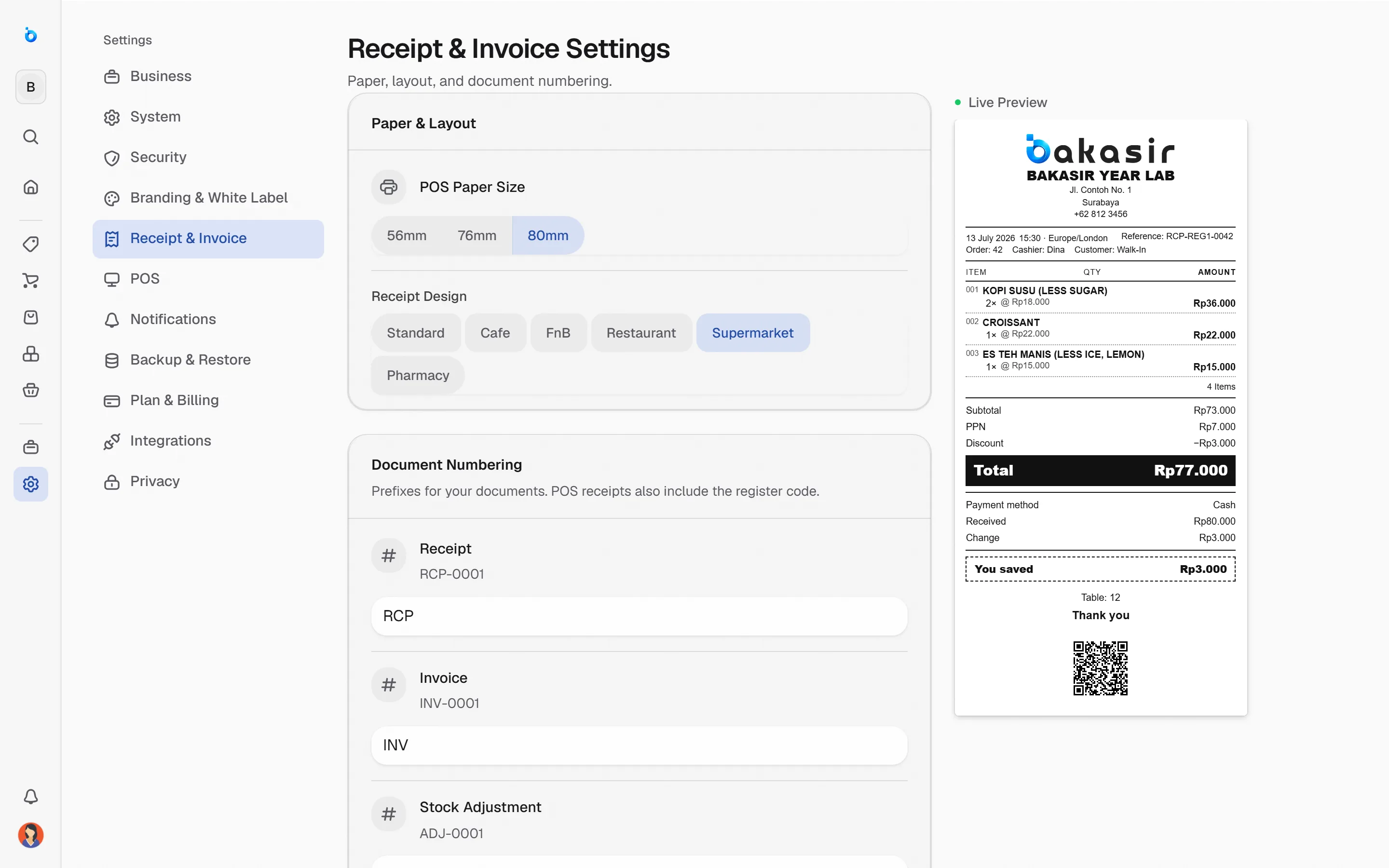Open Security settings section
The height and width of the screenshot is (868, 1389).
208,157
